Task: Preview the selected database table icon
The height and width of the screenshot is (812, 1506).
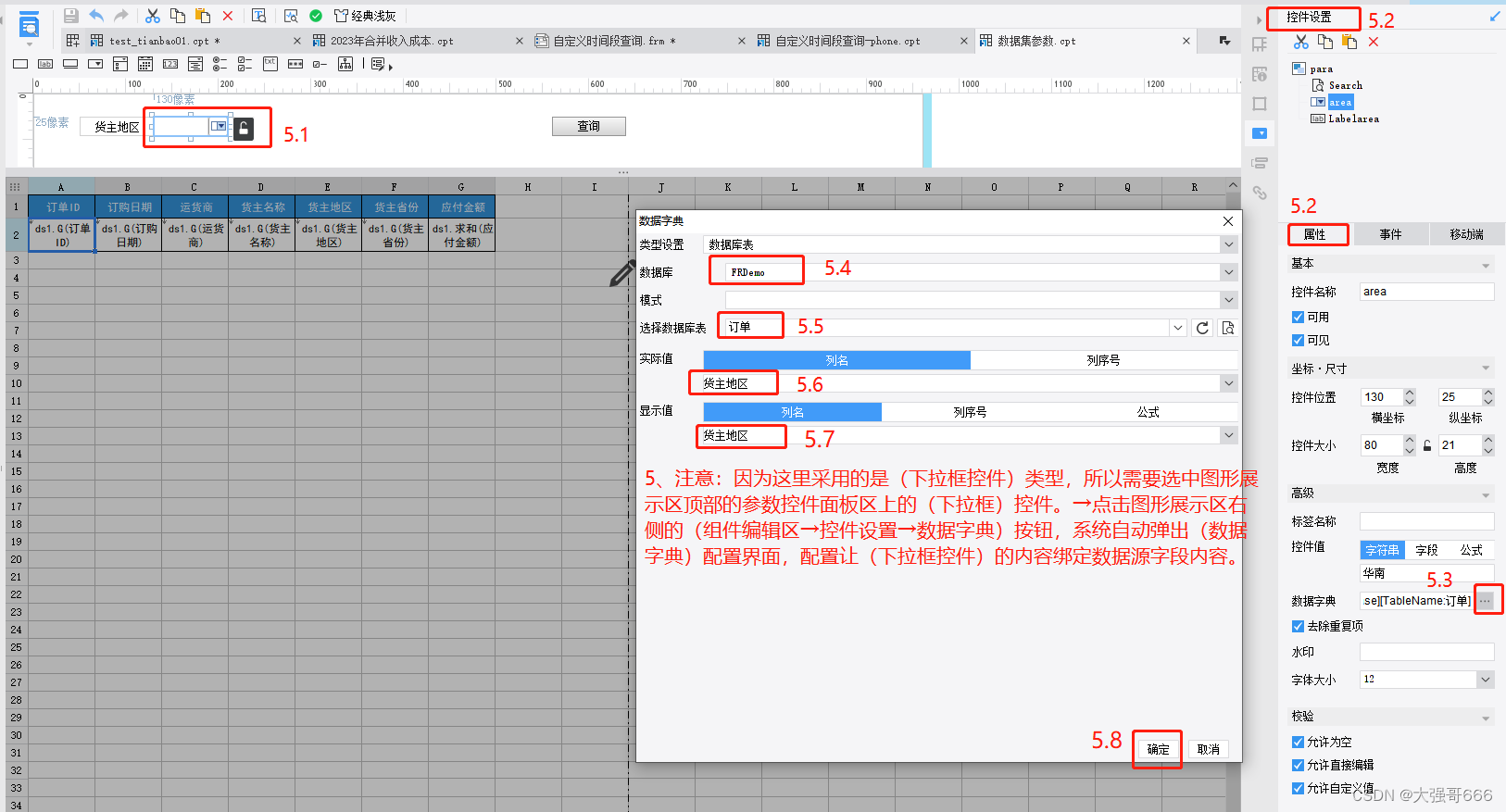Action: pos(1228,328)
